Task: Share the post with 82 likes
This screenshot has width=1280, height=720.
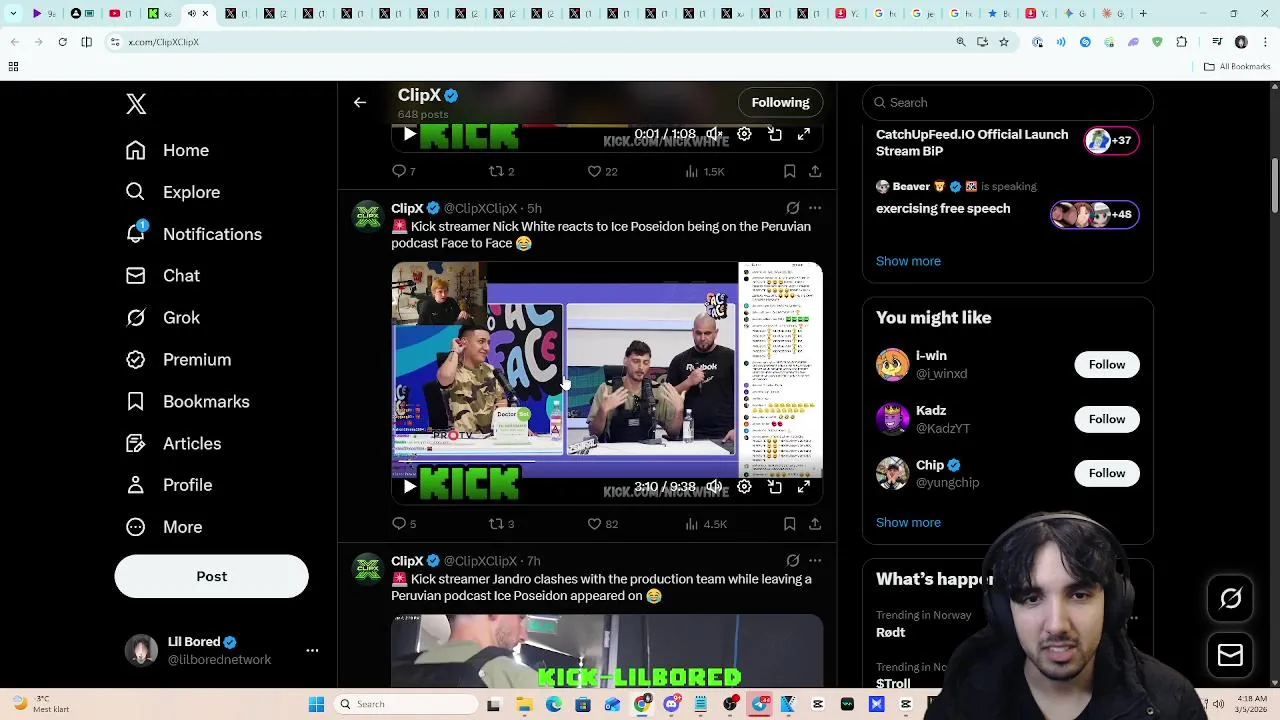Action: coord(815,524)
